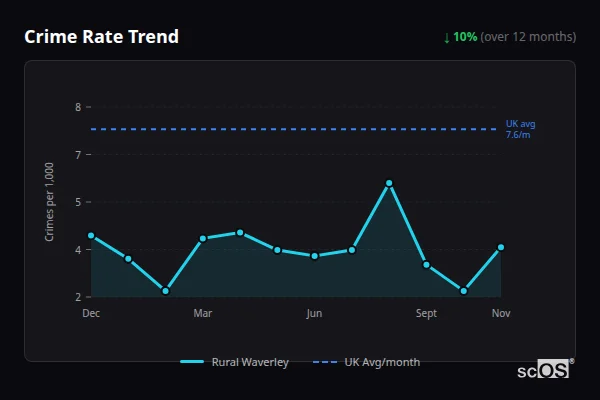Click the 'Mar' x-axis label

(203, 313)
